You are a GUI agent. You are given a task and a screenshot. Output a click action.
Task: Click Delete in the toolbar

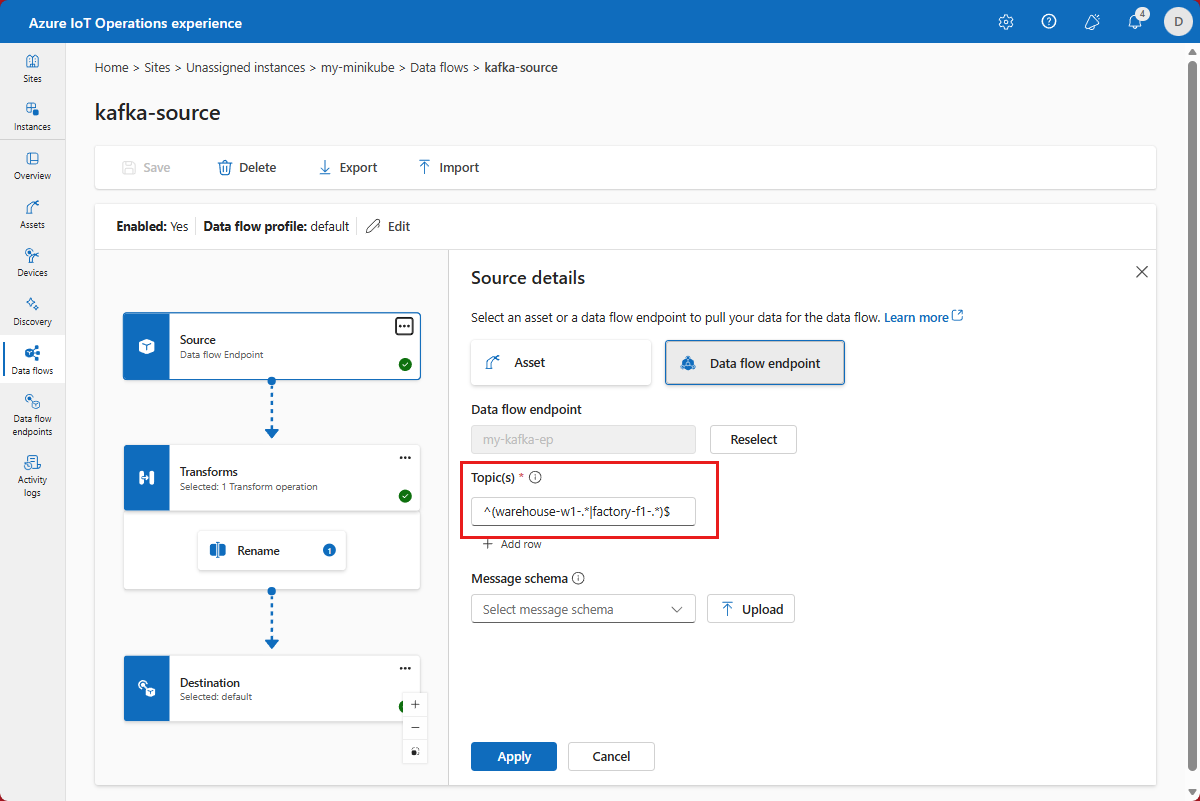click(x=247, y=167)
